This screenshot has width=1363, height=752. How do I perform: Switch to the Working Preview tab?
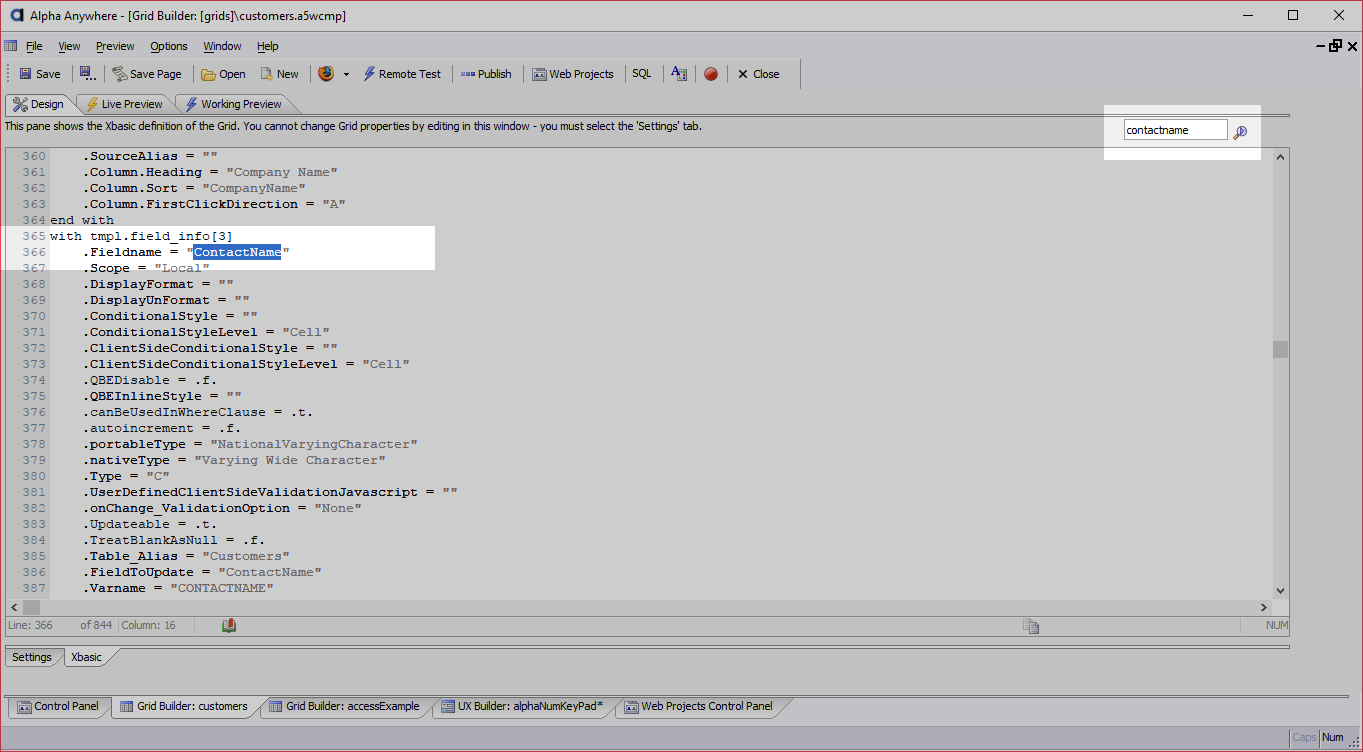click(233, 104)
